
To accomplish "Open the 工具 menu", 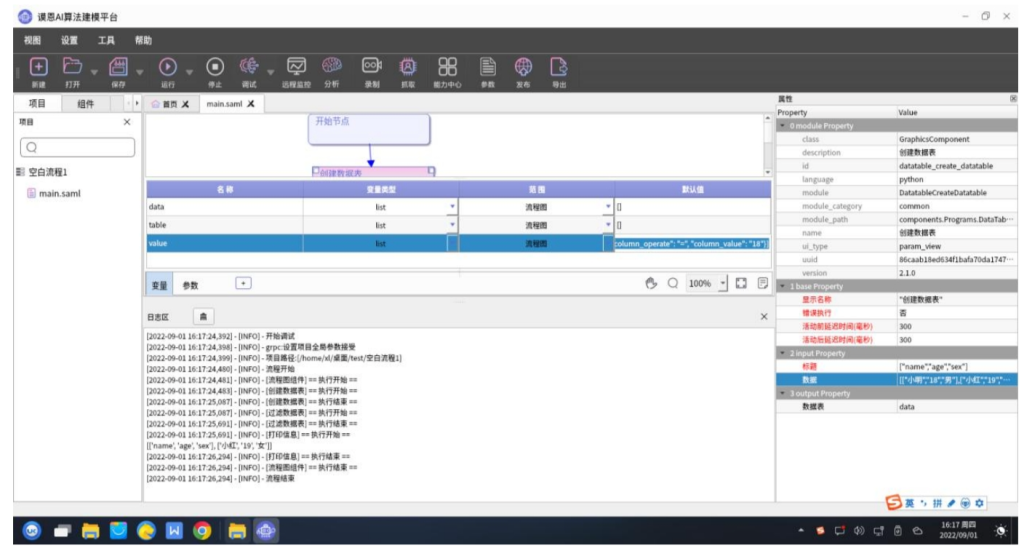I will (106, 40).
